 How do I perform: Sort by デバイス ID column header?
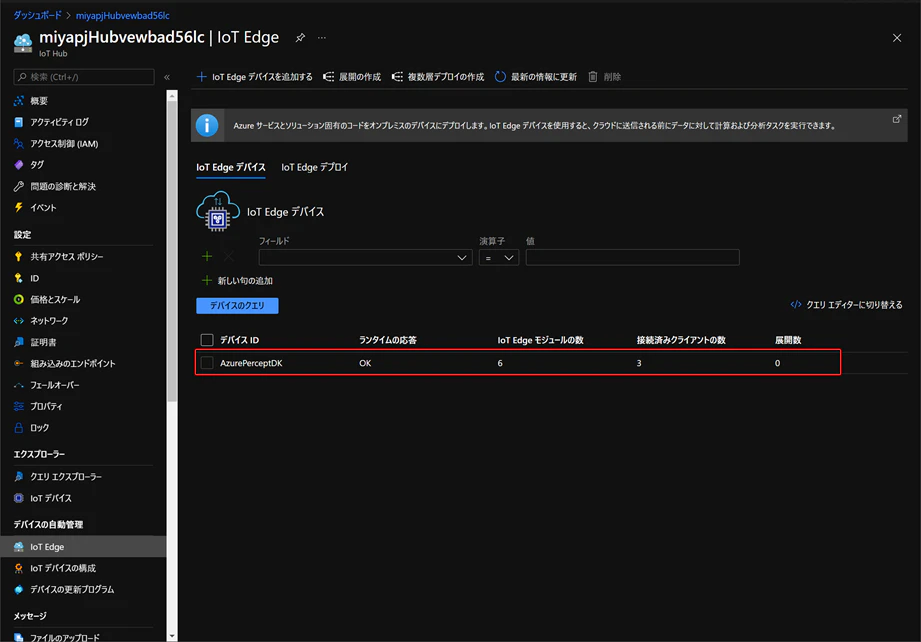point(240,340)
